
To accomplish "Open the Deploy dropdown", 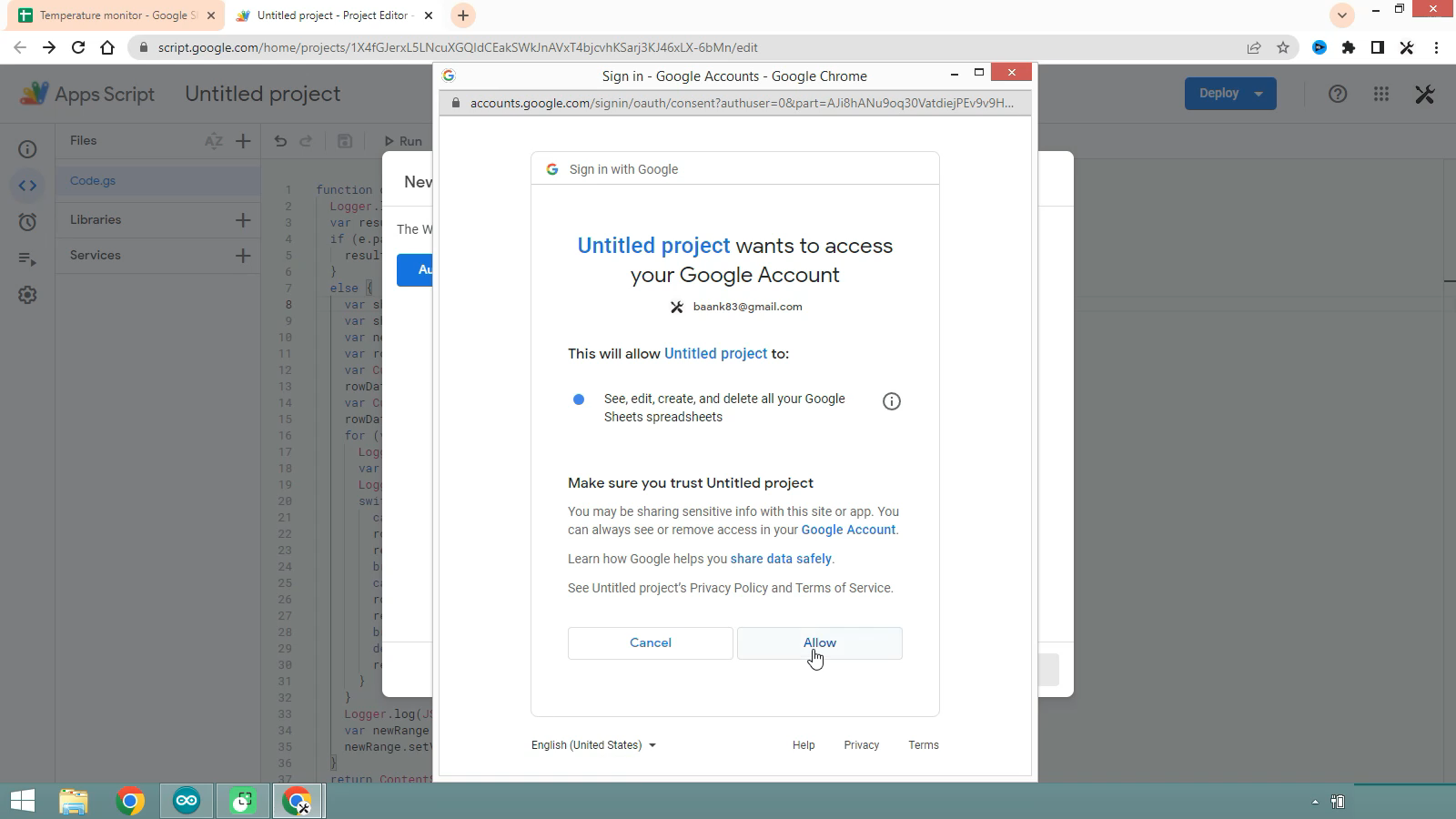I will (x=1230, y=94).
